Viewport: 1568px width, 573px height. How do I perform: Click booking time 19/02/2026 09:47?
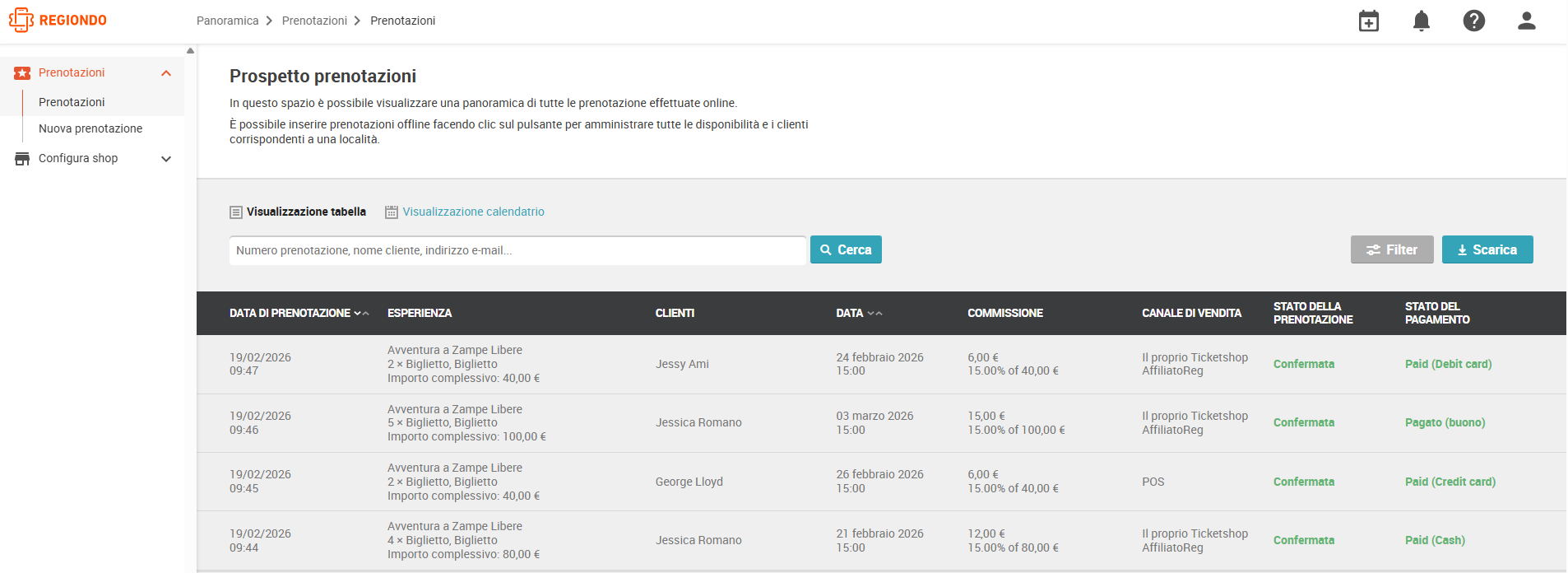pos(260,364)
